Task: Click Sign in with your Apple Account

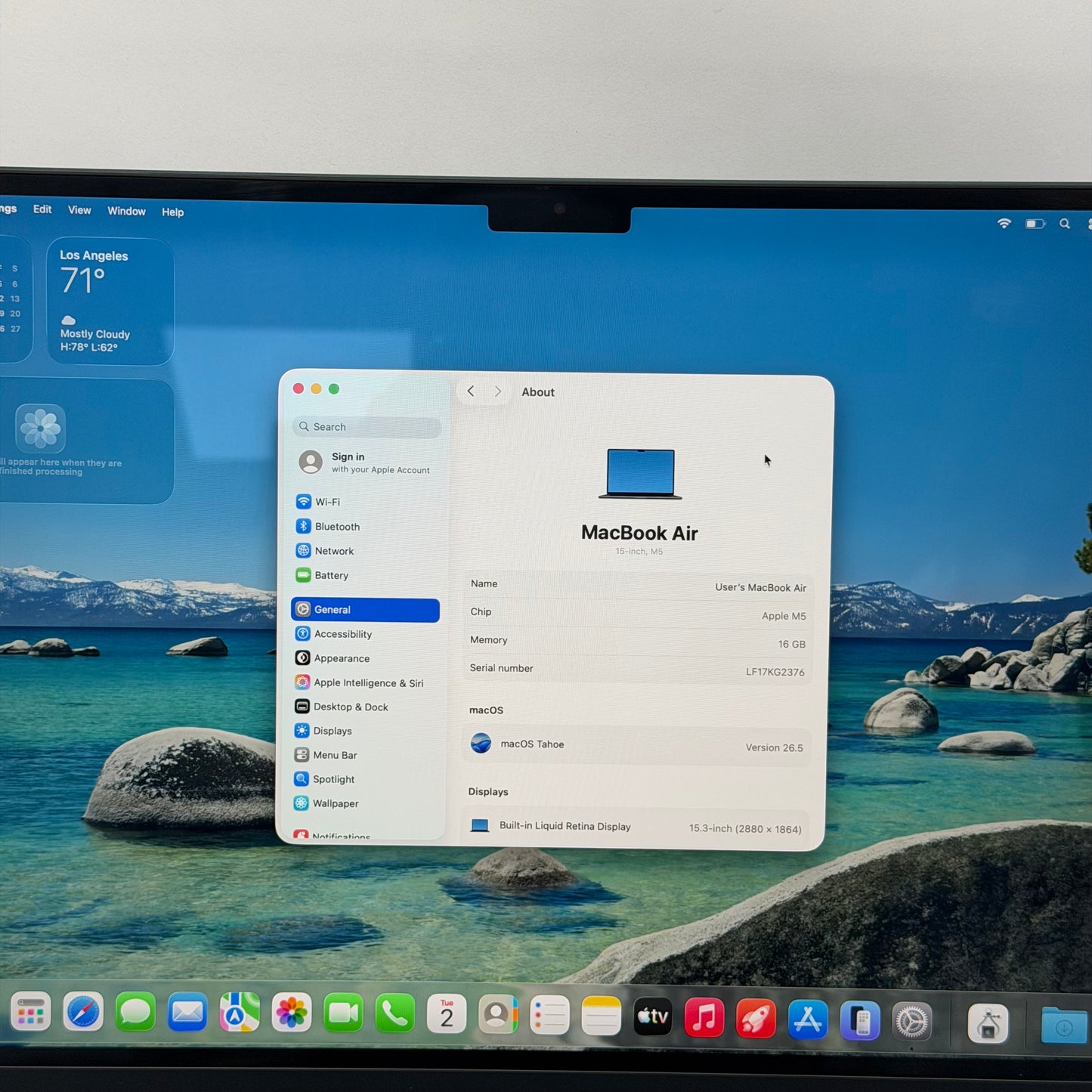Action: point(365,462)
